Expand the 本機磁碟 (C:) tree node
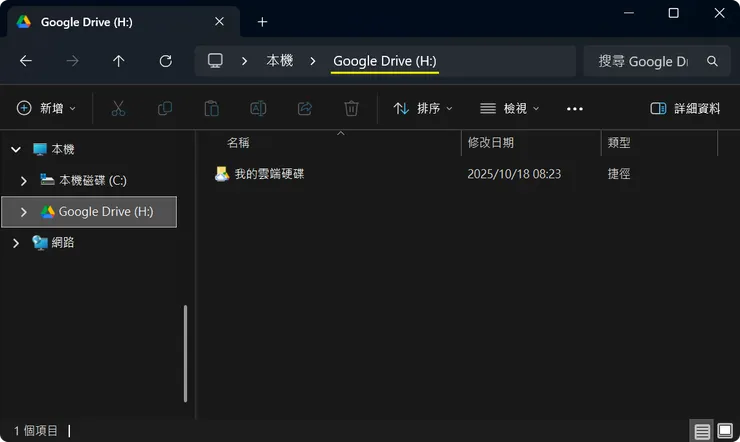 (24, 181)
